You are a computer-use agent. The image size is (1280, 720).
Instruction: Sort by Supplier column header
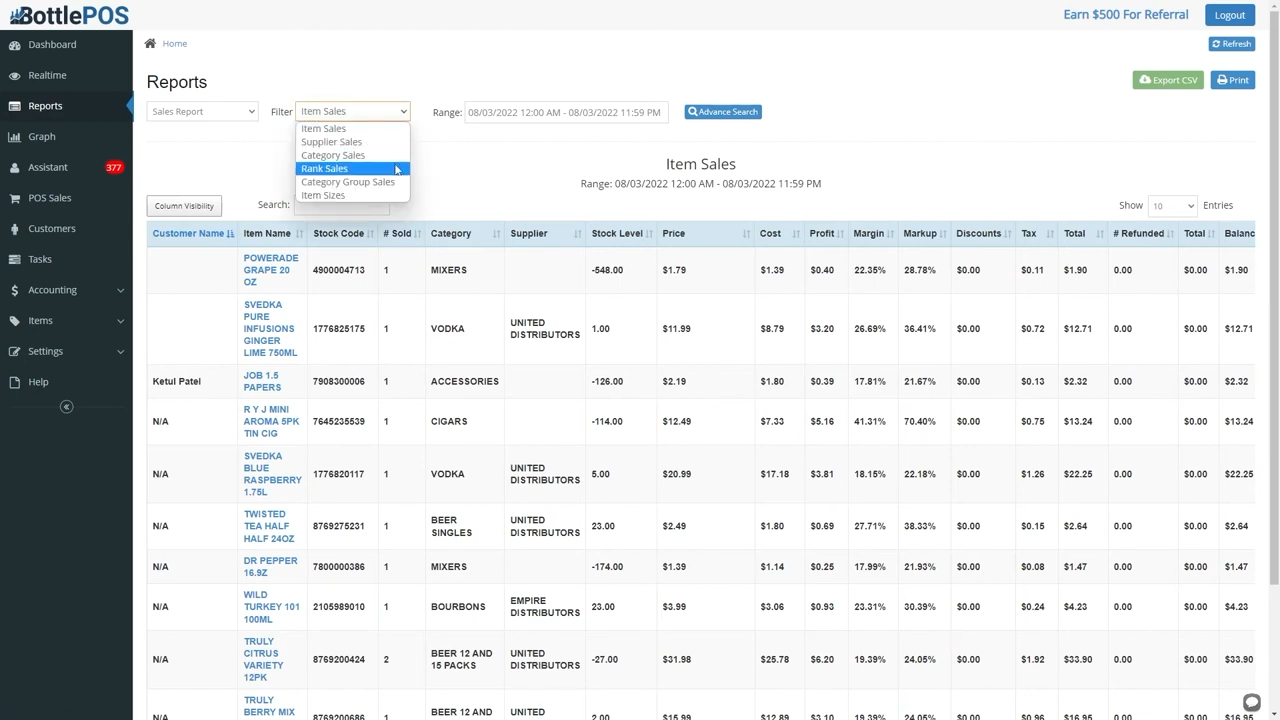coord(545,234)
